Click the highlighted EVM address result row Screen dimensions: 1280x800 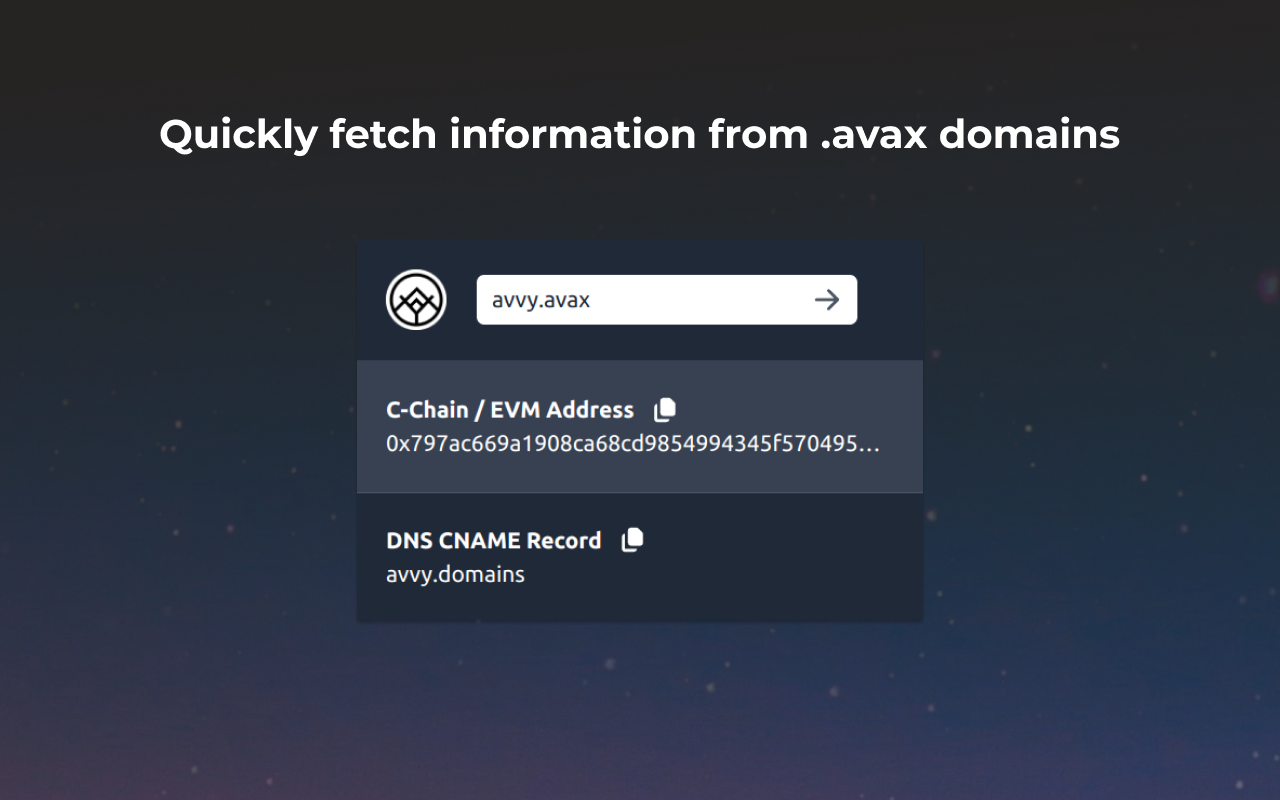640,427
